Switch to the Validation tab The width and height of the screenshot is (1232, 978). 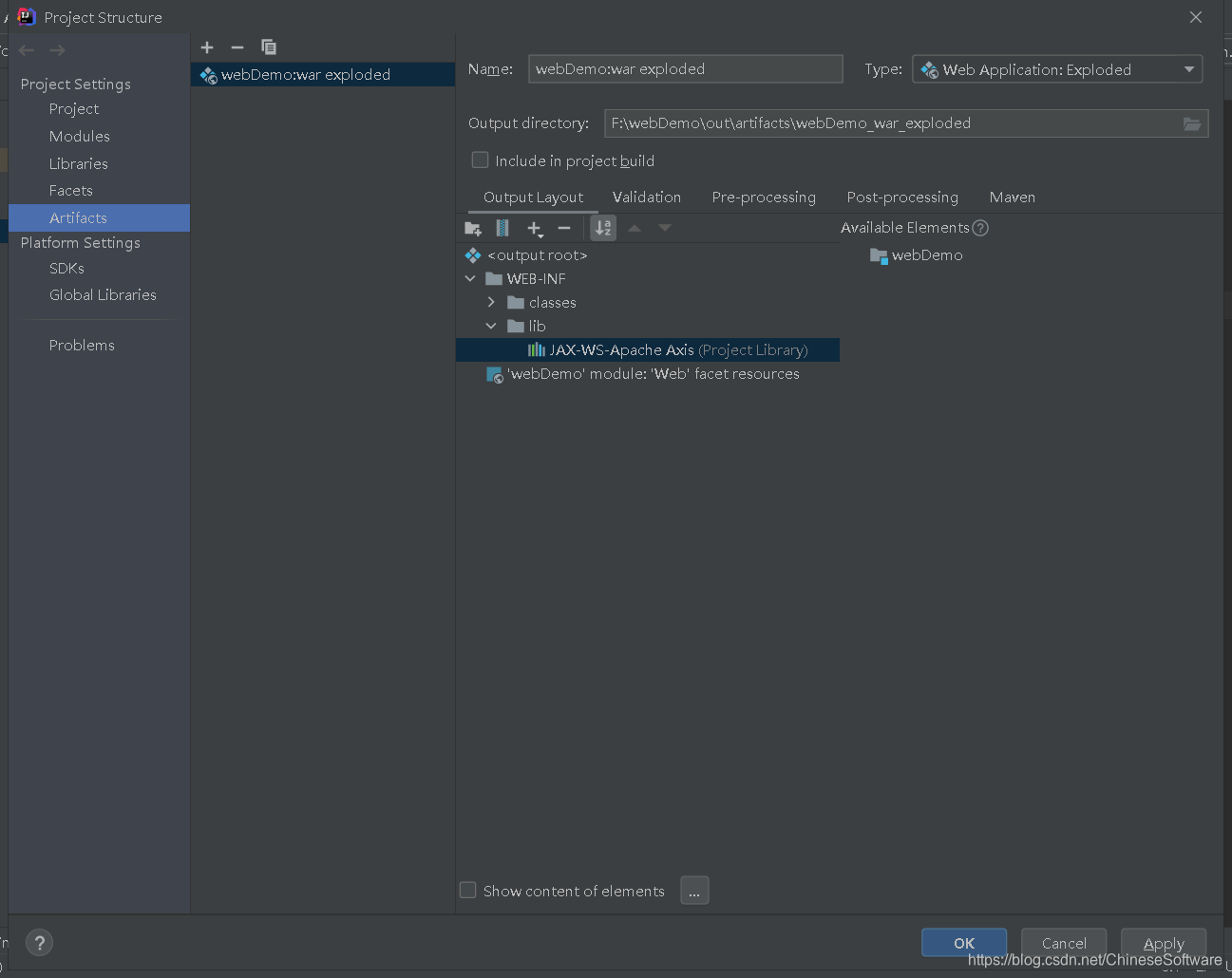[647, 197]
